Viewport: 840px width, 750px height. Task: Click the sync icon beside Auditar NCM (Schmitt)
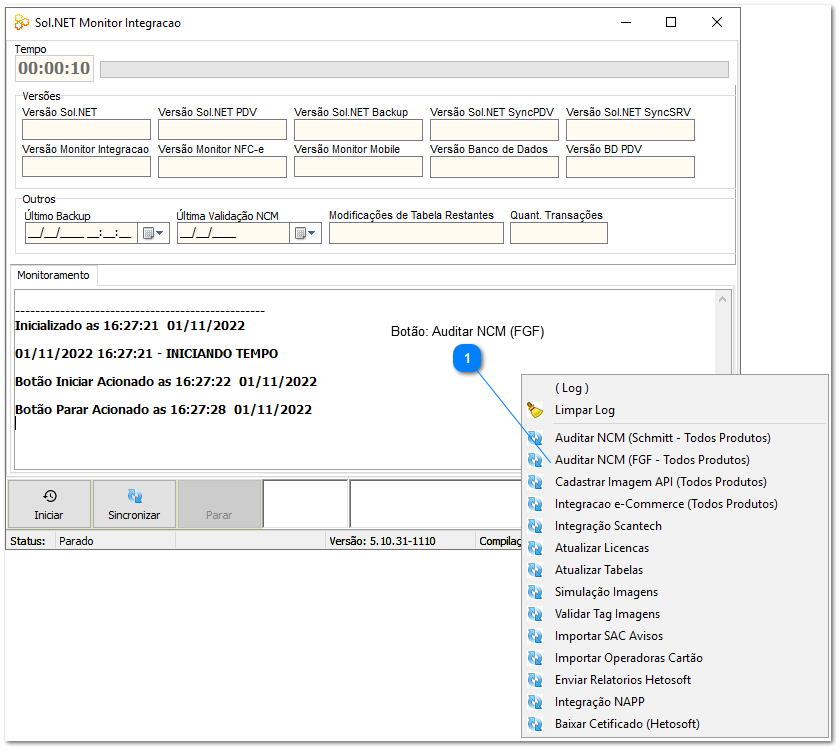pos(535,436)
